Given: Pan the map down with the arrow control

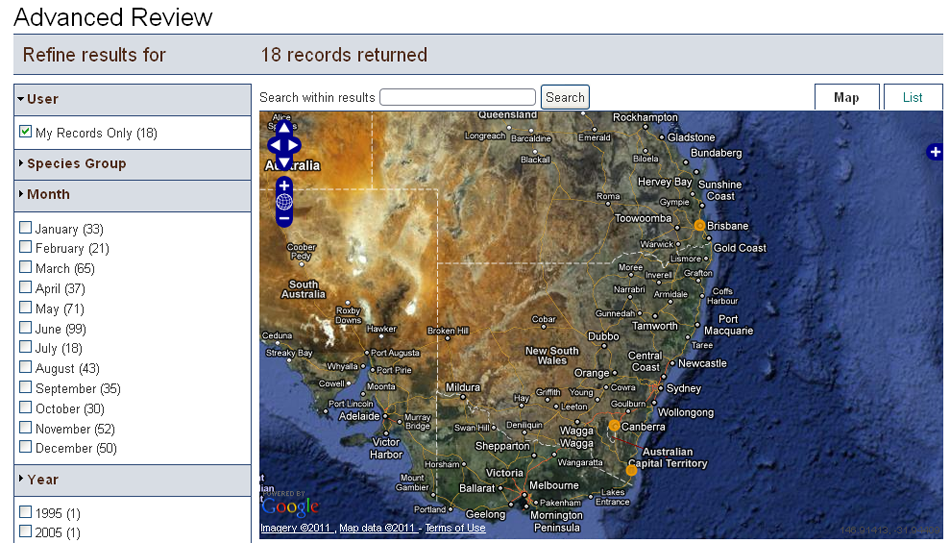Looking at the screenshot, I should click(x=284, y=162).
